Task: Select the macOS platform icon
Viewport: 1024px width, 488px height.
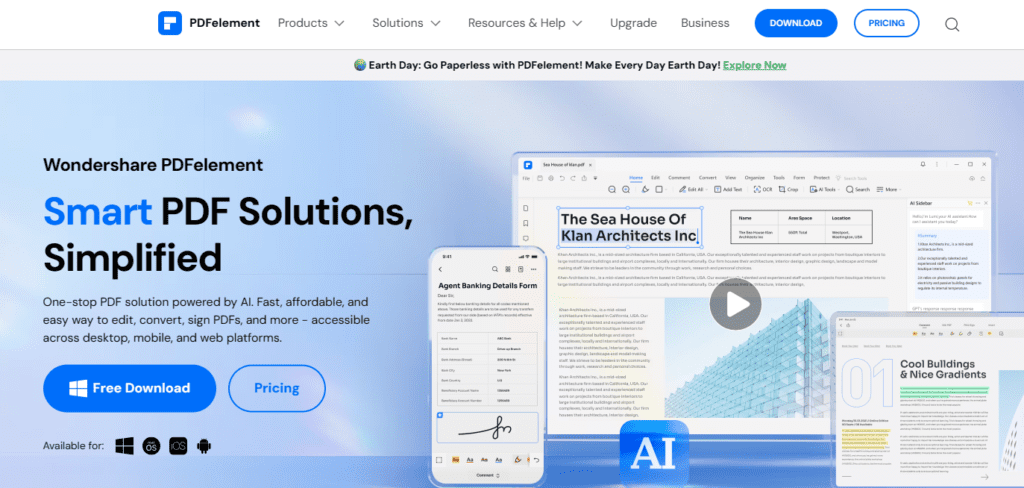Action: (151, 446)
